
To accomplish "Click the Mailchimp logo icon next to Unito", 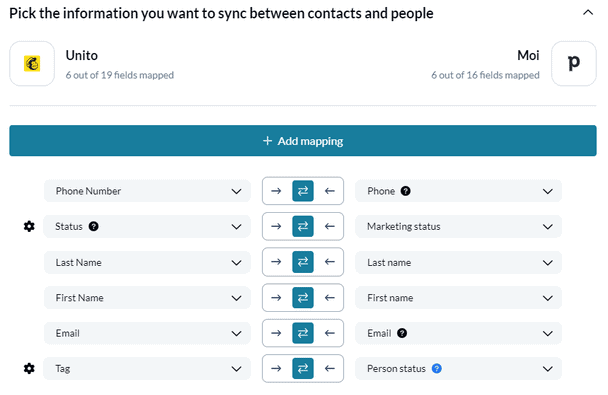I will tap(32, 64).
